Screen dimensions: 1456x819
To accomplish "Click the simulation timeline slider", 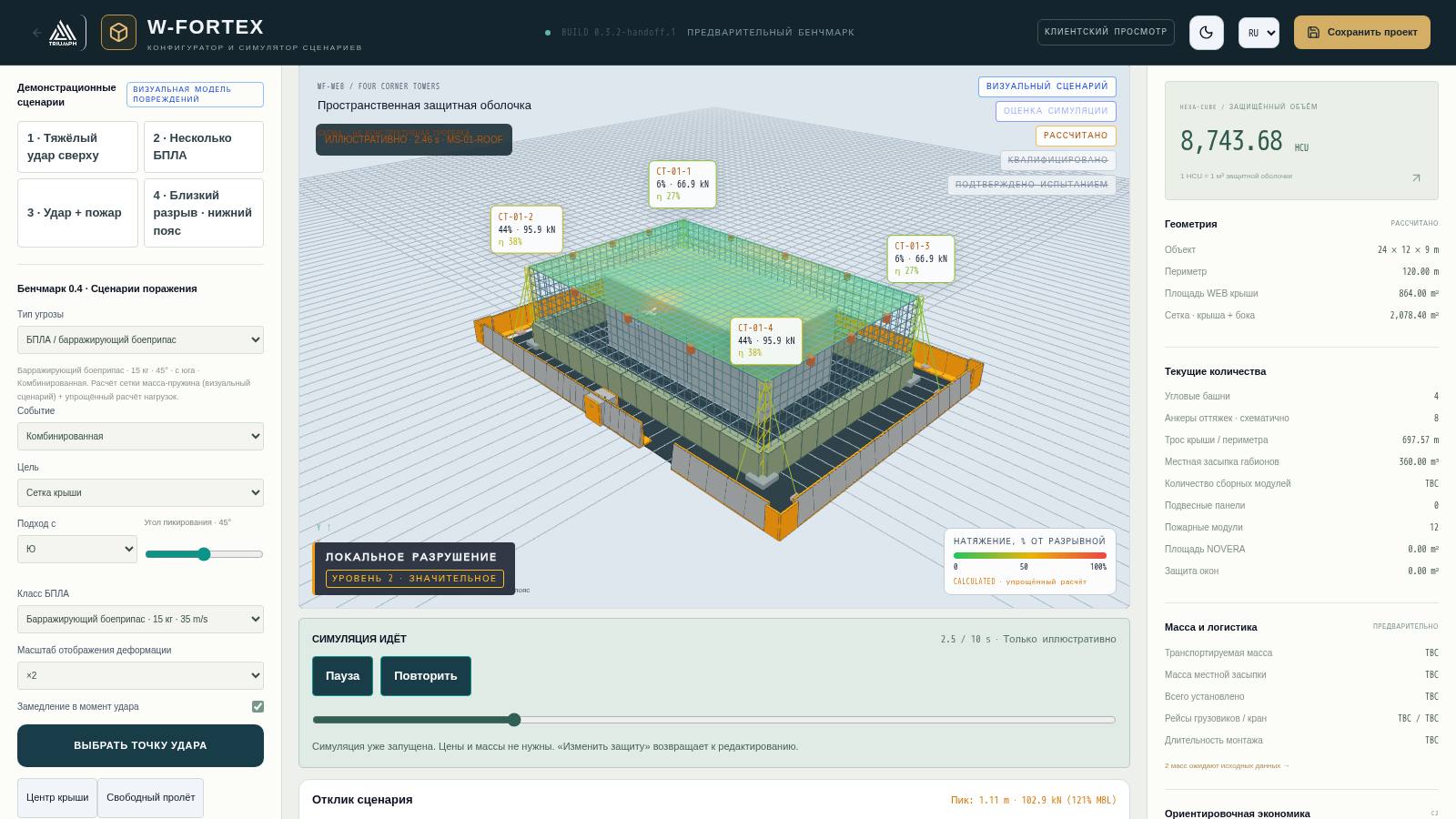I will pos(713,720).
